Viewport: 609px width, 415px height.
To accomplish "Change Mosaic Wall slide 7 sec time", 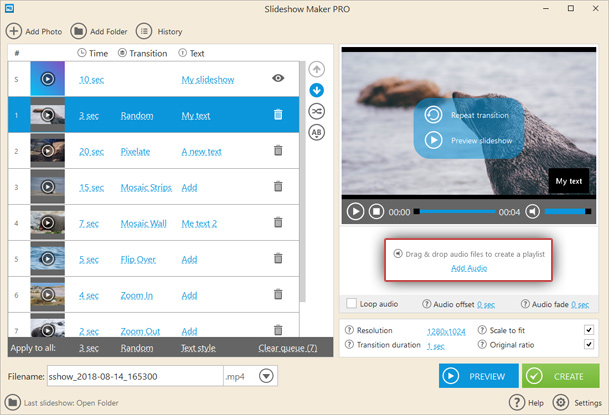I will pyautogui.click(x=89, y=224).
